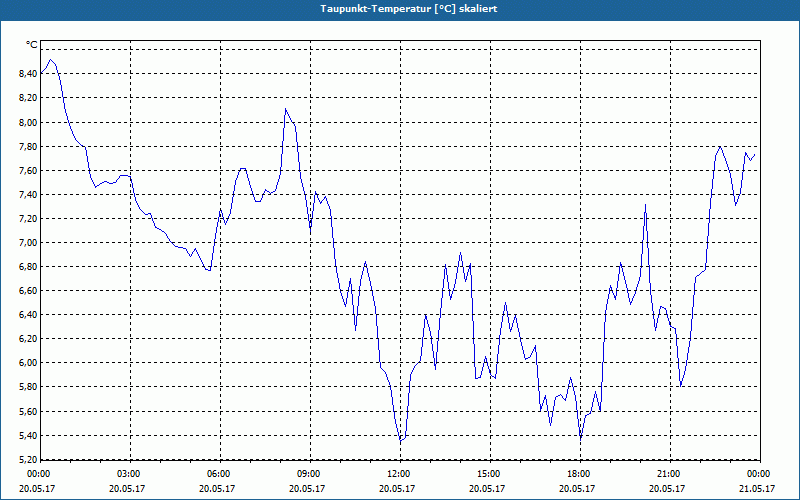Pick the 5,60 y-axis value
This screenshot has height=500, width=800.
(x=28, y=412)
